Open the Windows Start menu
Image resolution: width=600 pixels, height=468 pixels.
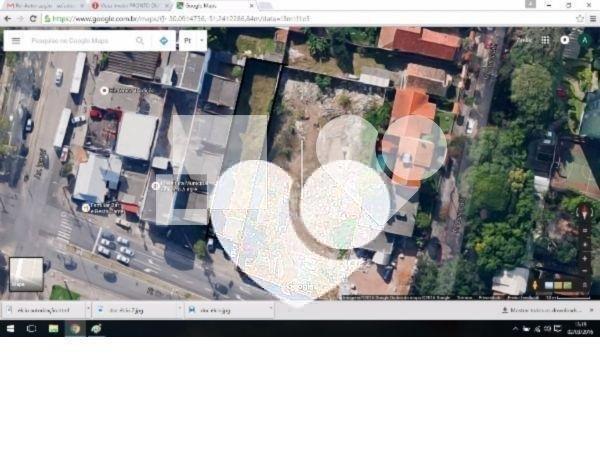tap(10, 329)
